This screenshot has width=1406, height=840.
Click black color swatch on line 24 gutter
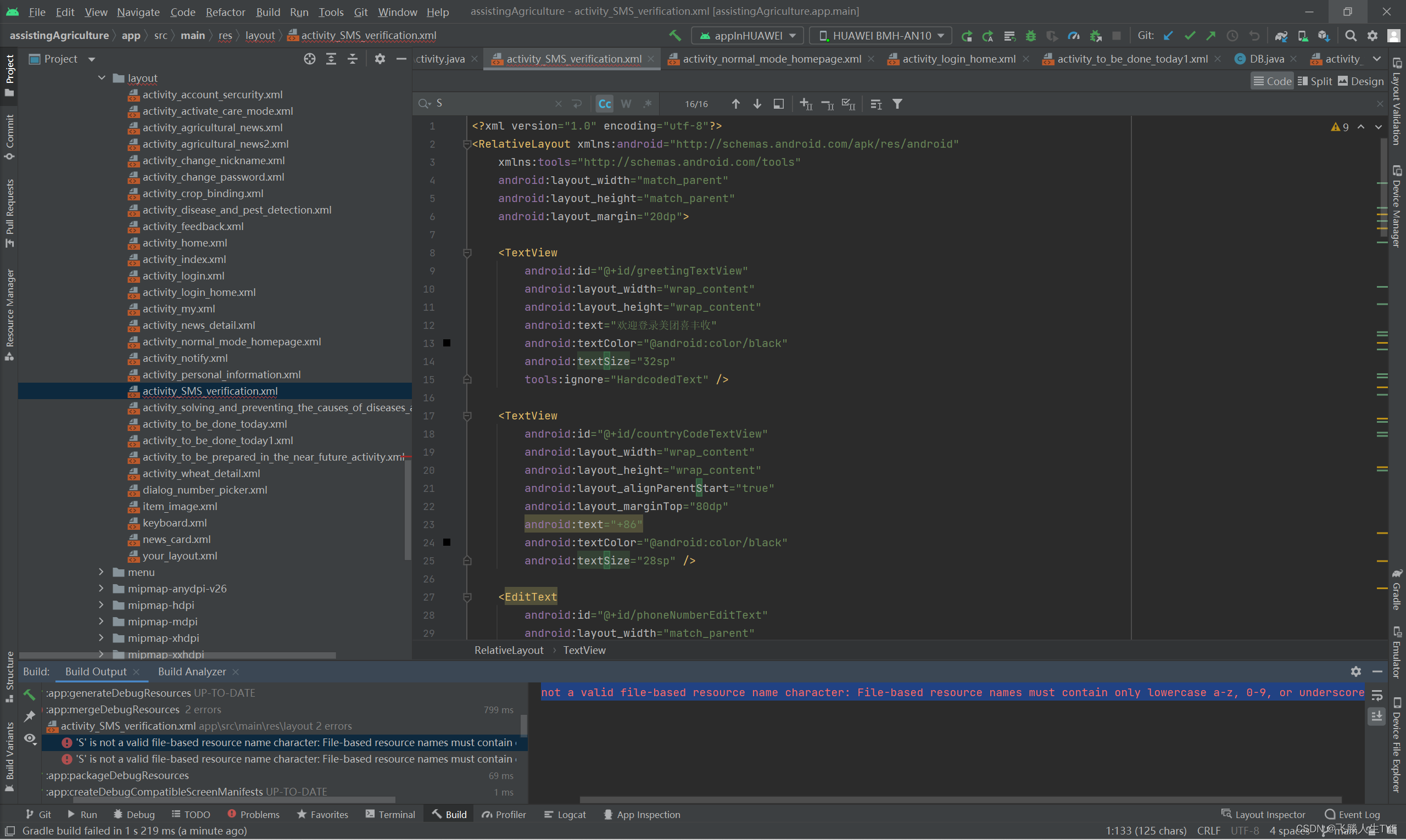[447, 542]
